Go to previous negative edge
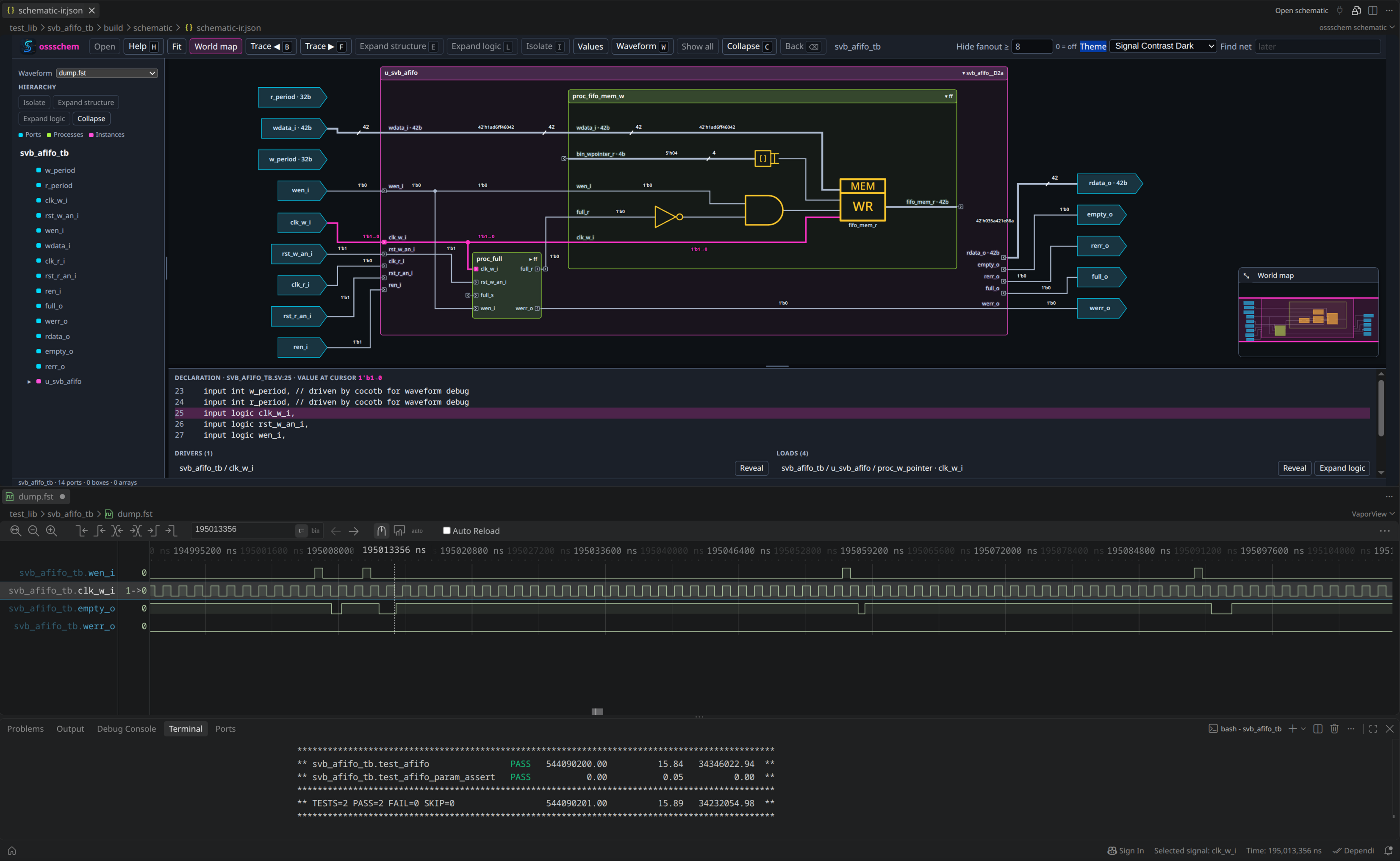 click(x=82, y=531)
